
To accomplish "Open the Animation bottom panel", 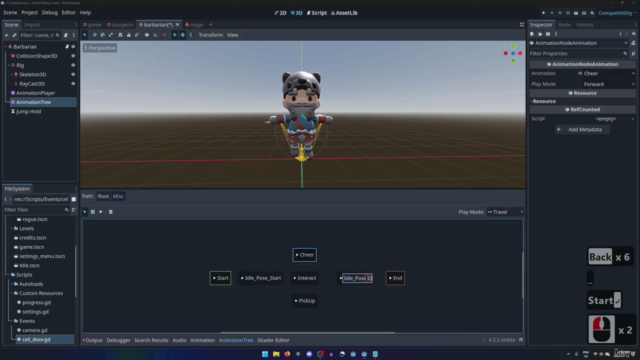I will point(202,340).
